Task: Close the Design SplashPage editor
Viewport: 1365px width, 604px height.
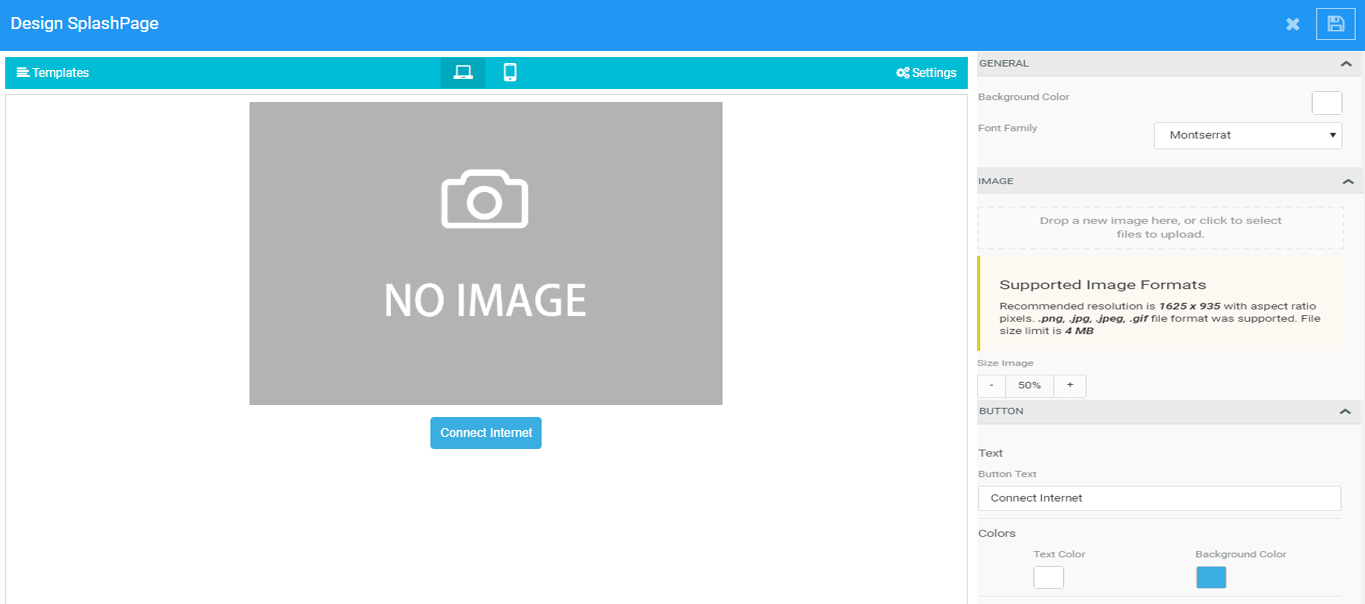Action: [1293, 24]
